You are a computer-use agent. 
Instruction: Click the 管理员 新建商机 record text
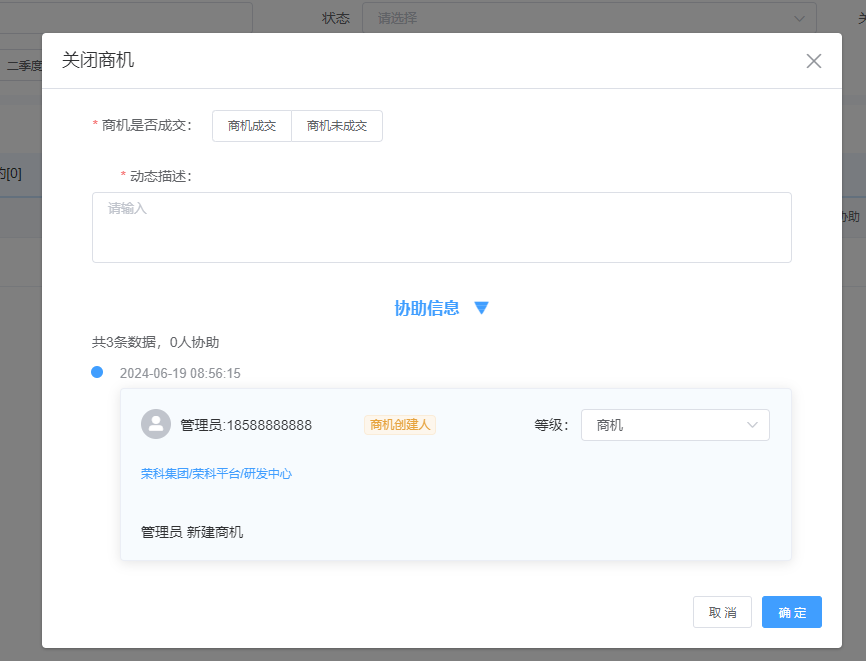tap(192, 532)
